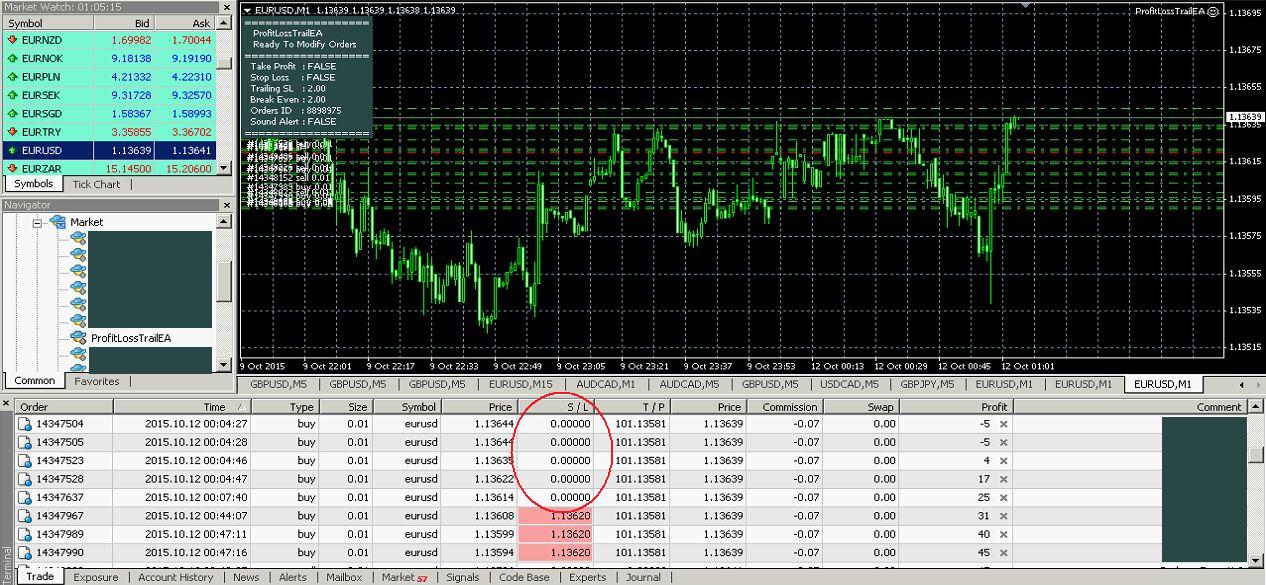Close the order showing profit 40
This screenshot has width=1266, height=585.
[1004, 534]
